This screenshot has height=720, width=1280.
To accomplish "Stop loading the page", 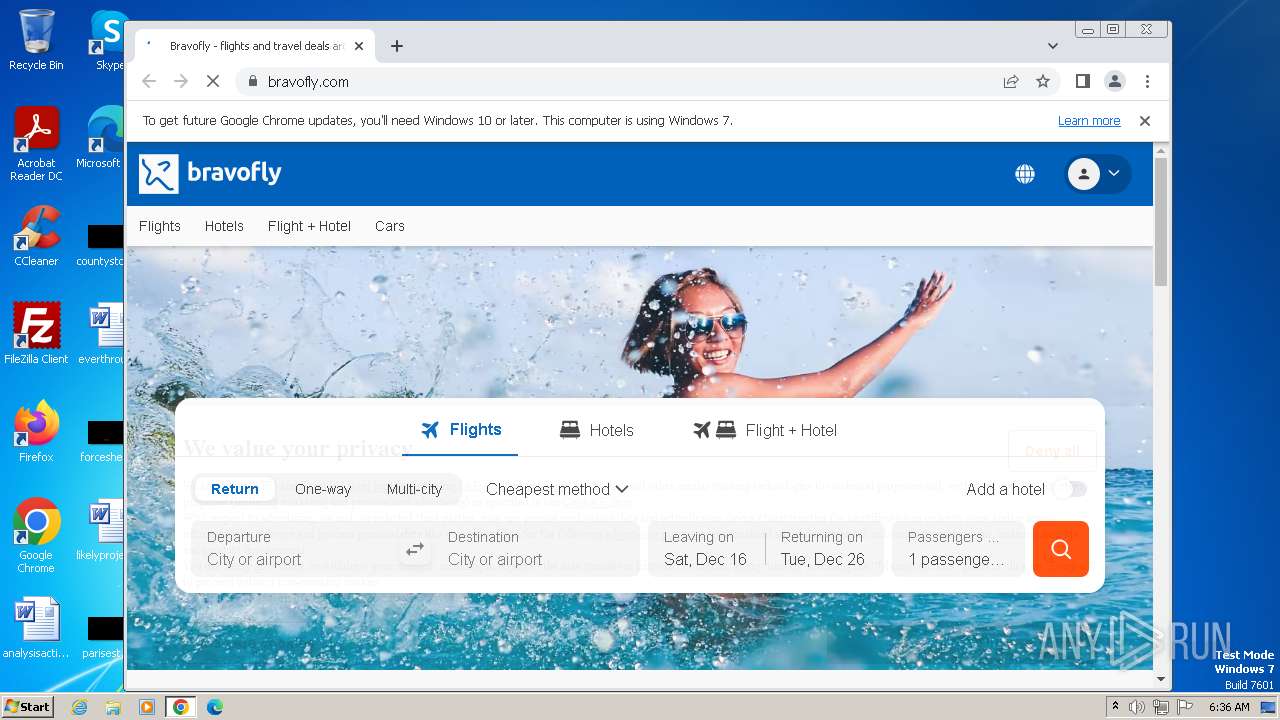I will pos(213,82).
